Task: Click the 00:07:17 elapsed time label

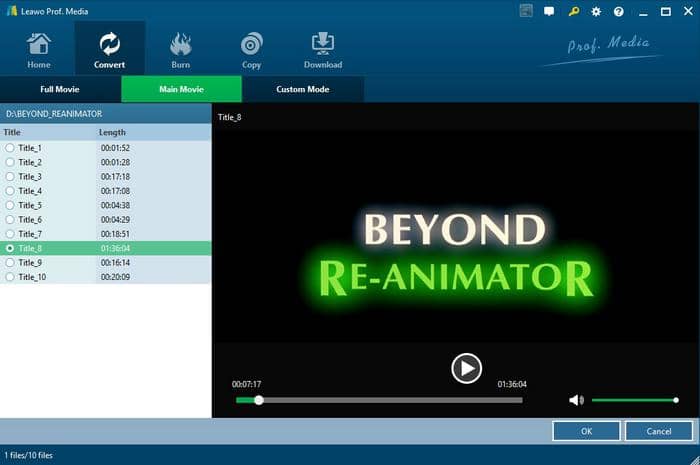Action: point(246,384)
